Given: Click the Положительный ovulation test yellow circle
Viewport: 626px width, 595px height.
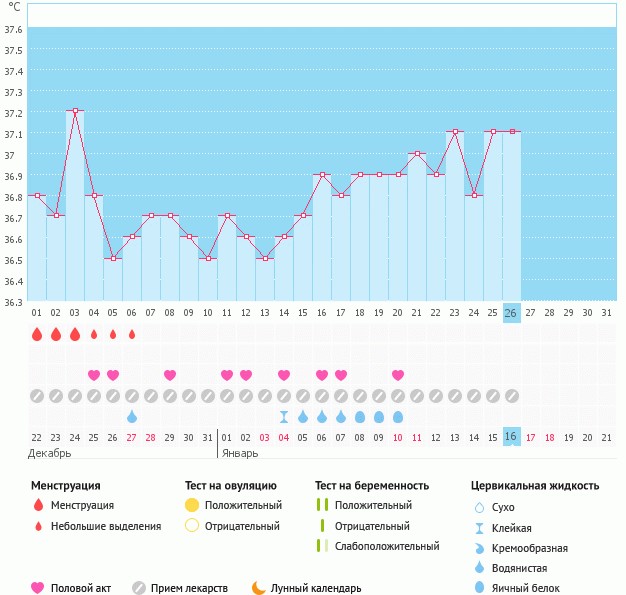Looking at the screenshot, I should click(x=192, y=506).
